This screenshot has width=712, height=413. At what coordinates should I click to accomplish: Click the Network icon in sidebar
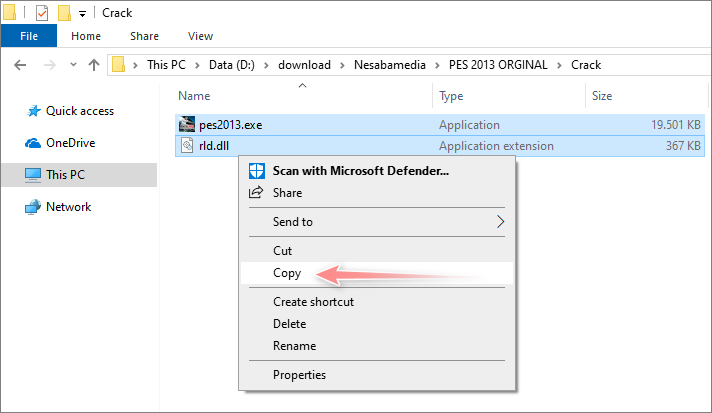coord(33,207)
